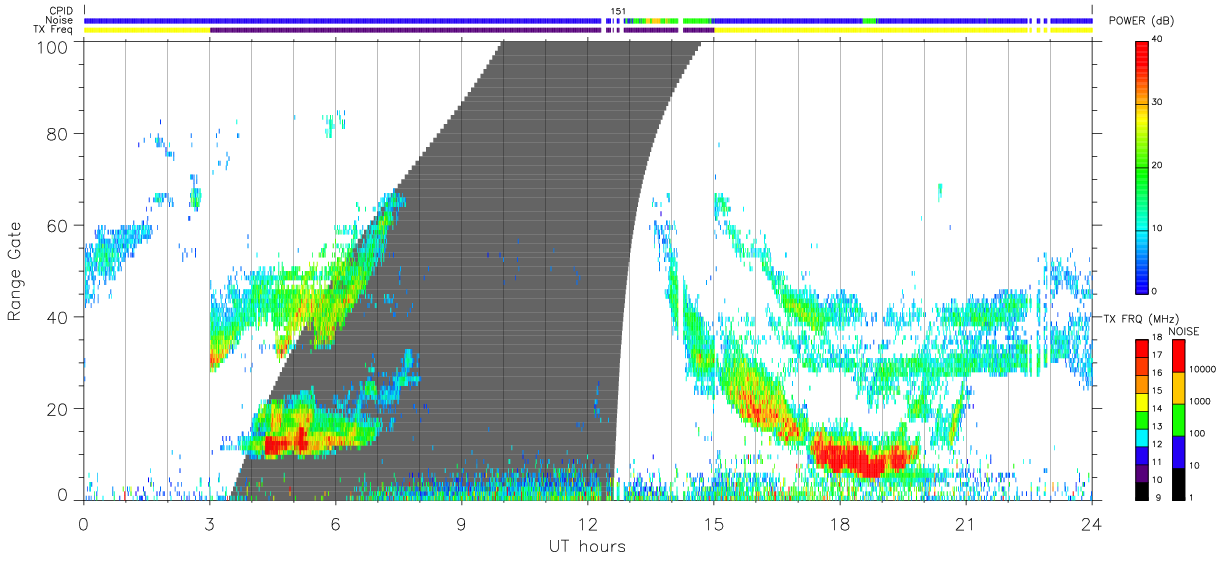This screenshot has width=1228, height=567.
Task: Click the 60 tick on the Range Gate axis
Action: 59,225
